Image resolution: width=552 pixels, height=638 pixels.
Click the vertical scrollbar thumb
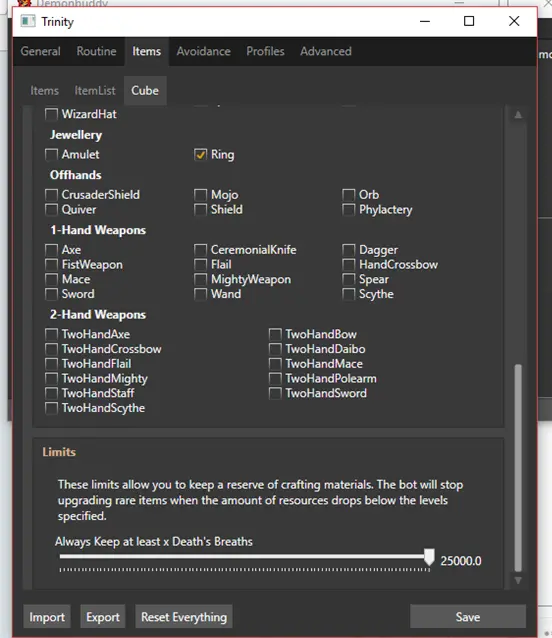tap(518, 468)
